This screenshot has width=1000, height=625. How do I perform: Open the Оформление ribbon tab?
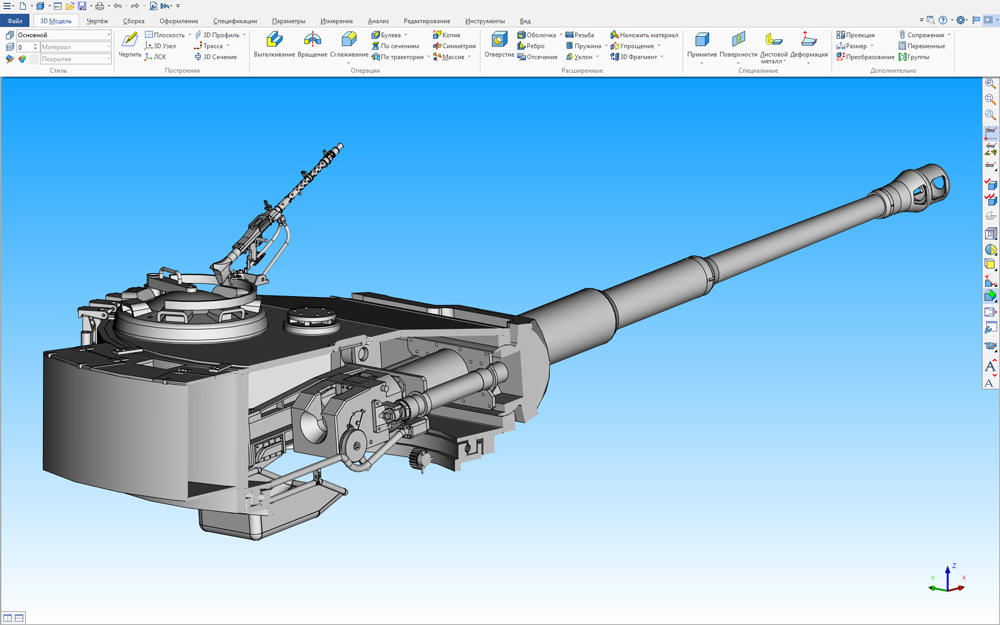179,21
